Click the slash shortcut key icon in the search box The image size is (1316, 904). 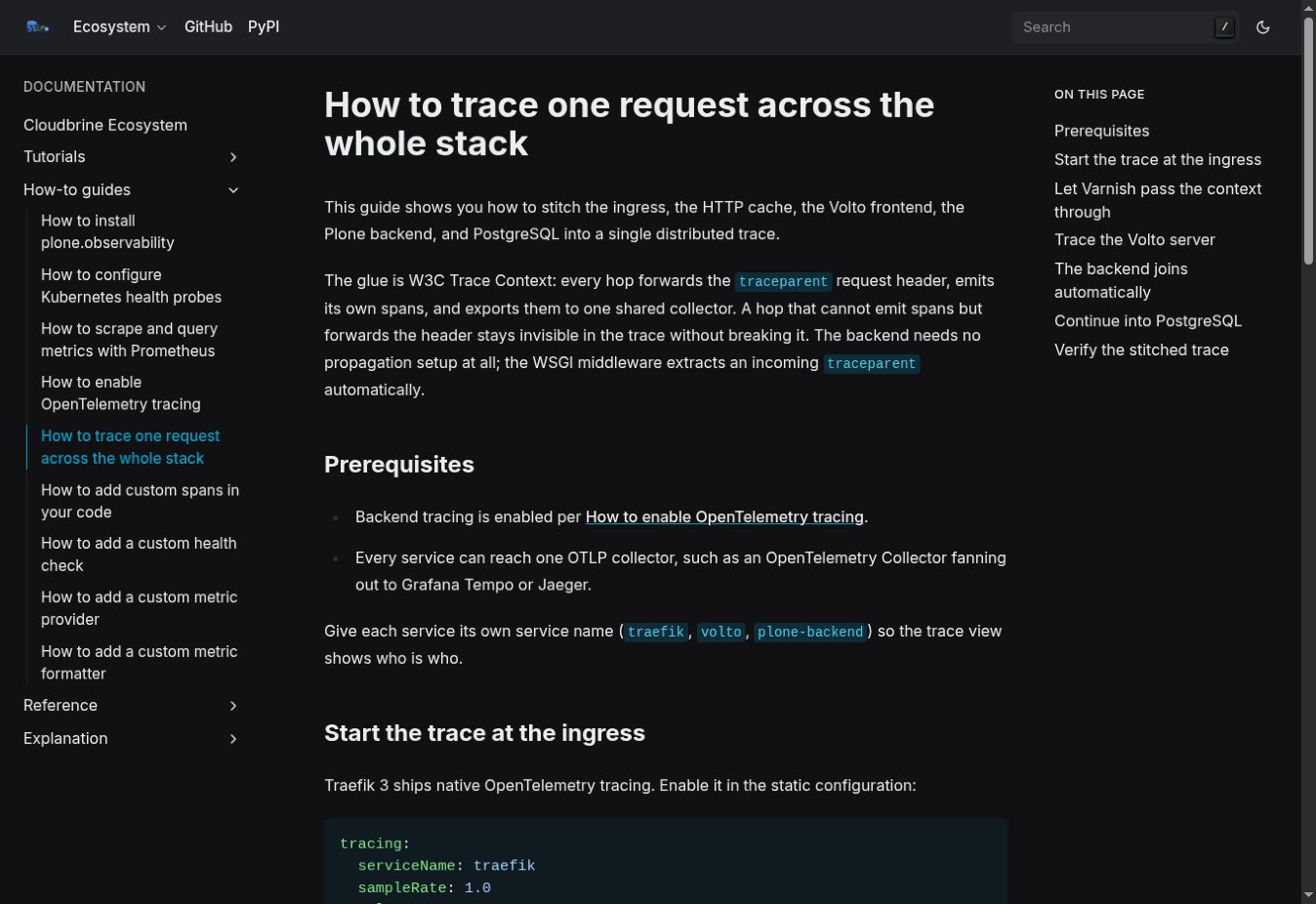click(1224, 27)
